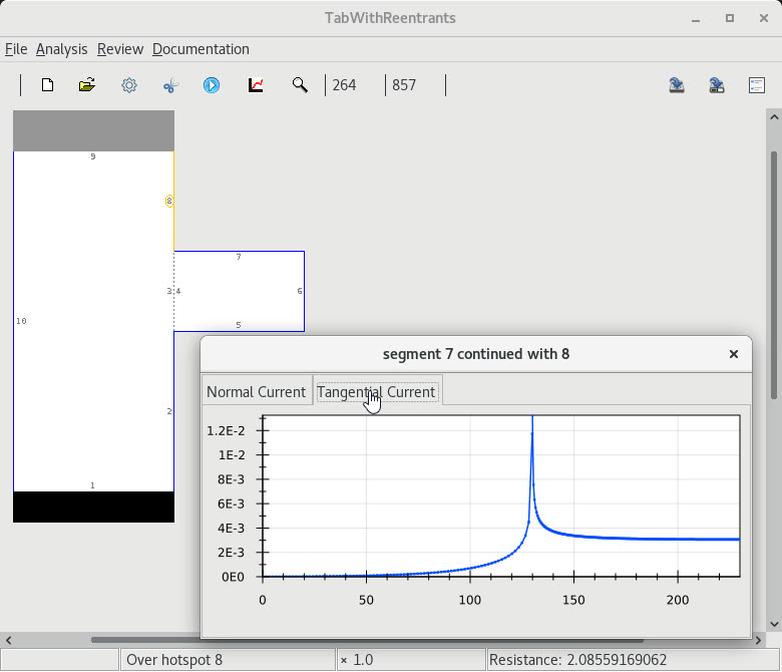The height and width of the screenshot is (672, 782).
Task: Switch to the Normal Current tab
Action: click(256, 392)
